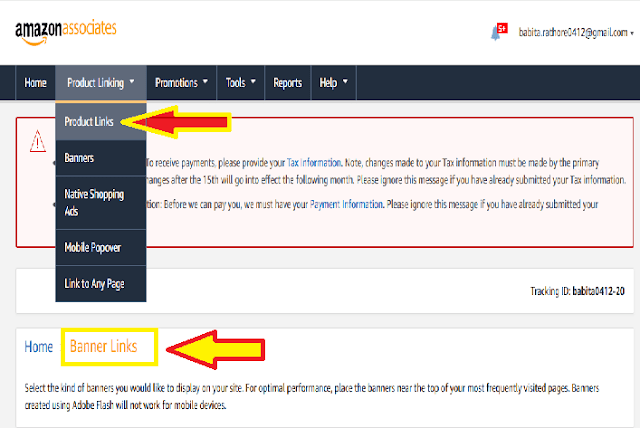Screen dimensions: 640x428
Task: Open the Reports nav item
Action: (x=288, y=83)
